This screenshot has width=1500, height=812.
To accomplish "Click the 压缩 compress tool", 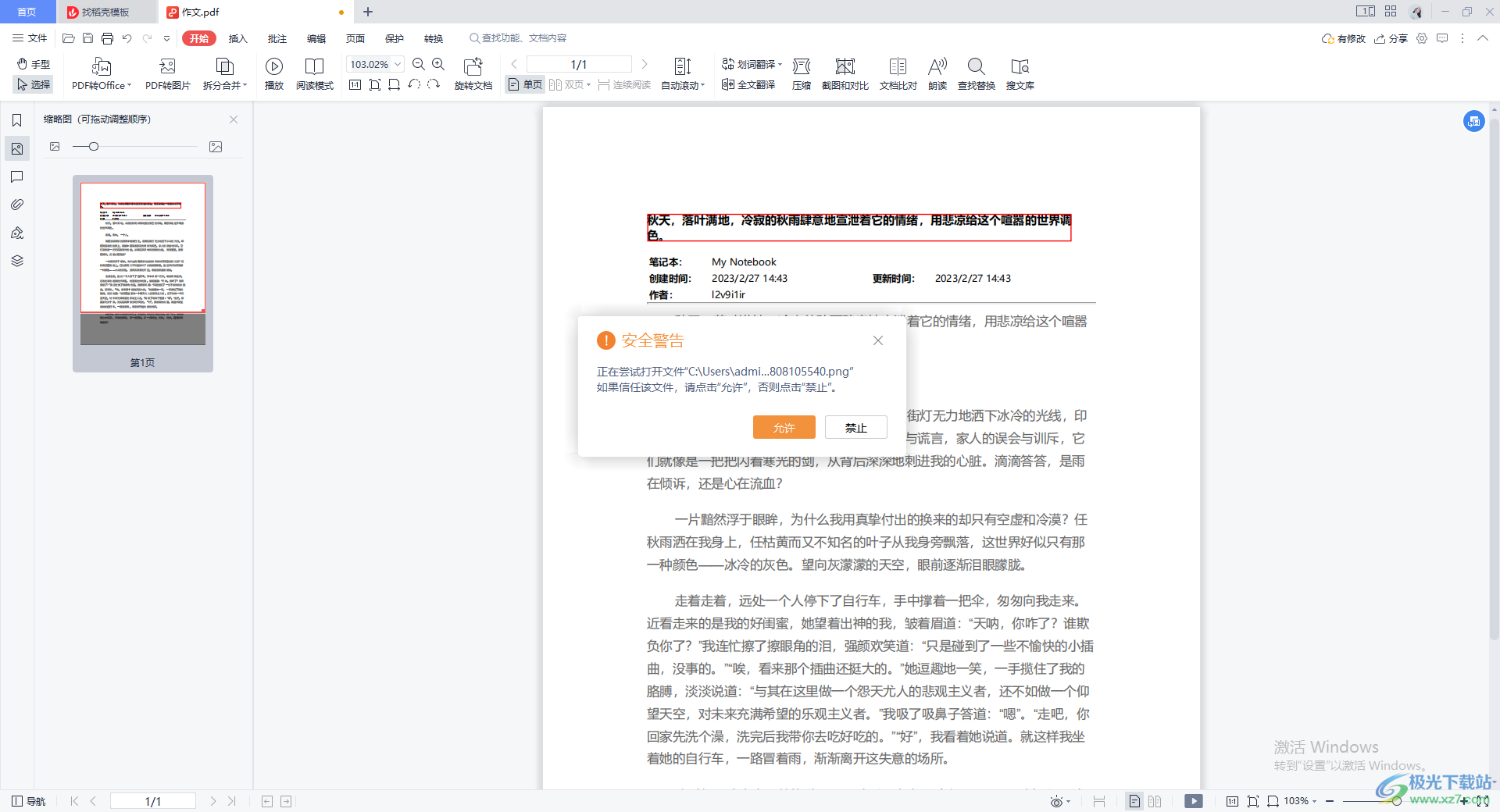I will (x=802, y=74).
